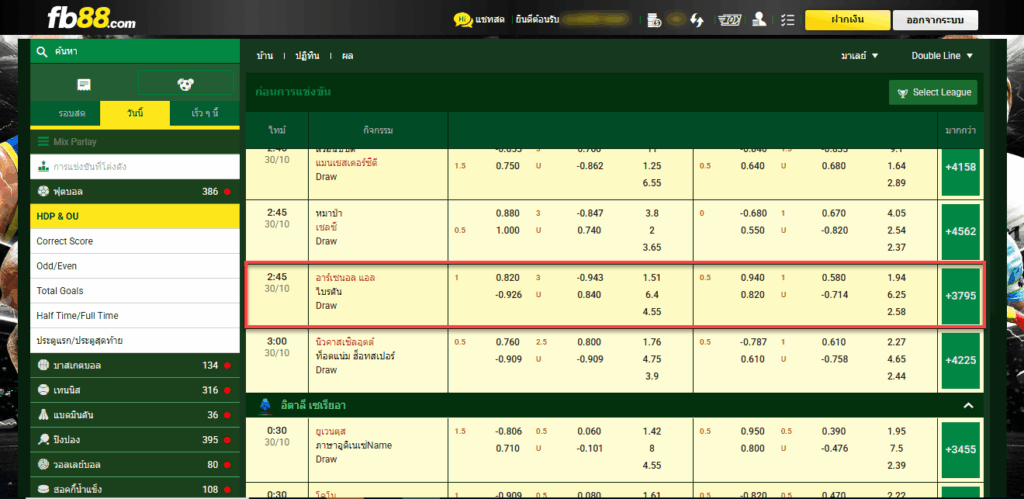The image size is (1024, 499).
Task: Expand more markets +3455 for Juventus match
Action: [961, 450]
